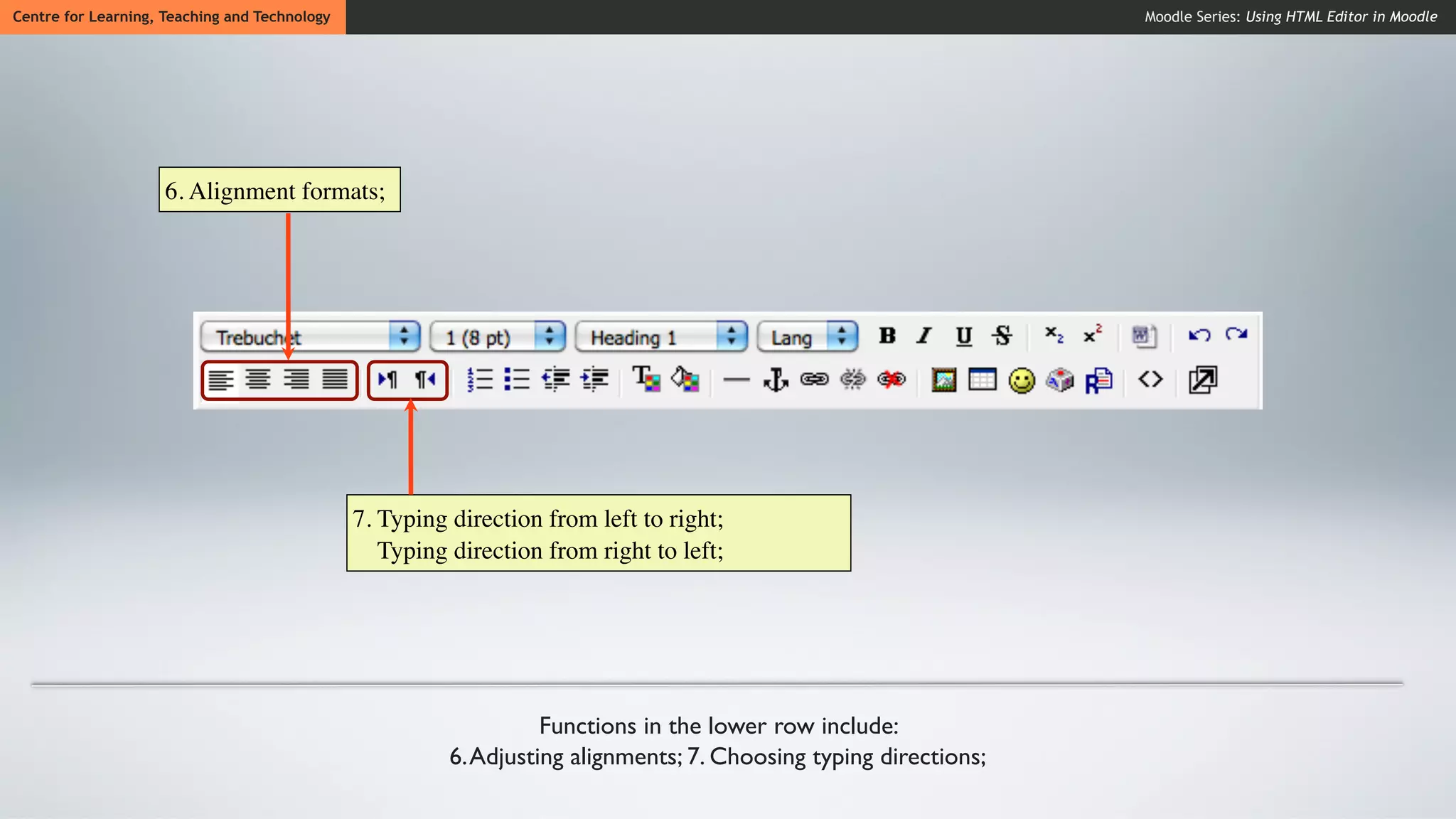Toggle Strikethrough formatting
Image resolution: width=1456 pixels, height=819 pixels.
[x=1002, y=336]
